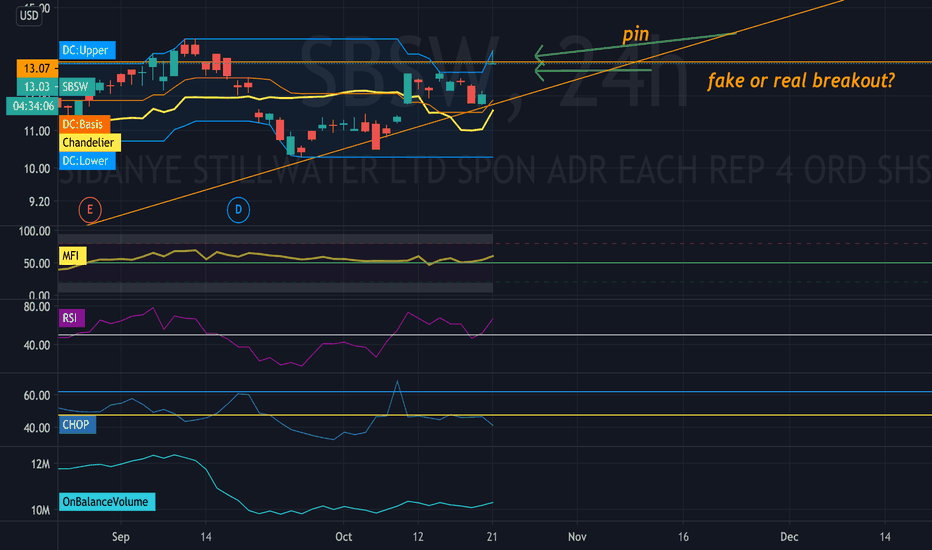Click the USD currency label
Viewport: 932px width, 550px height.
tap(29, 15)
